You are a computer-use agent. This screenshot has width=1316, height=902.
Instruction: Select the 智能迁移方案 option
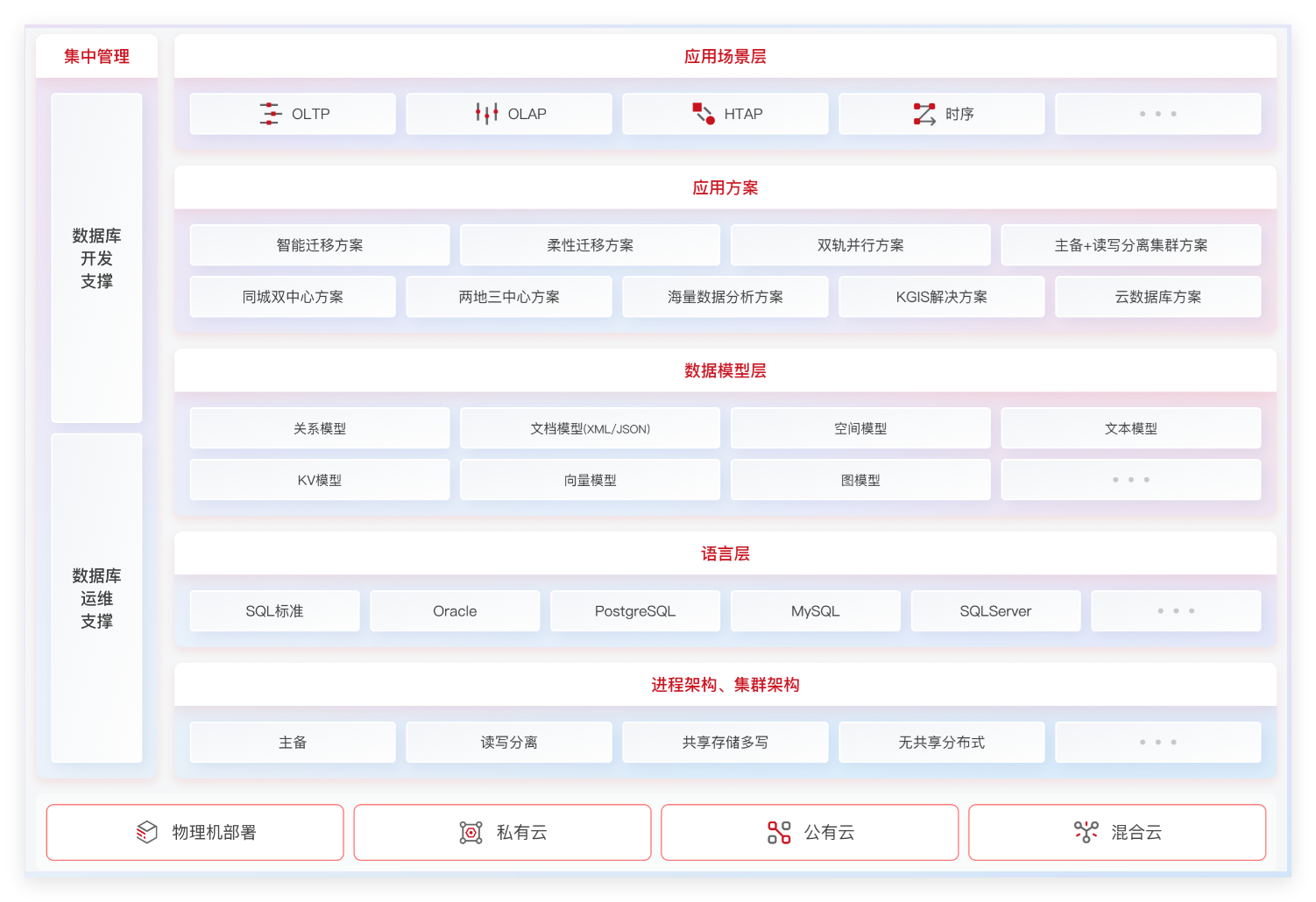click(320, 244)
